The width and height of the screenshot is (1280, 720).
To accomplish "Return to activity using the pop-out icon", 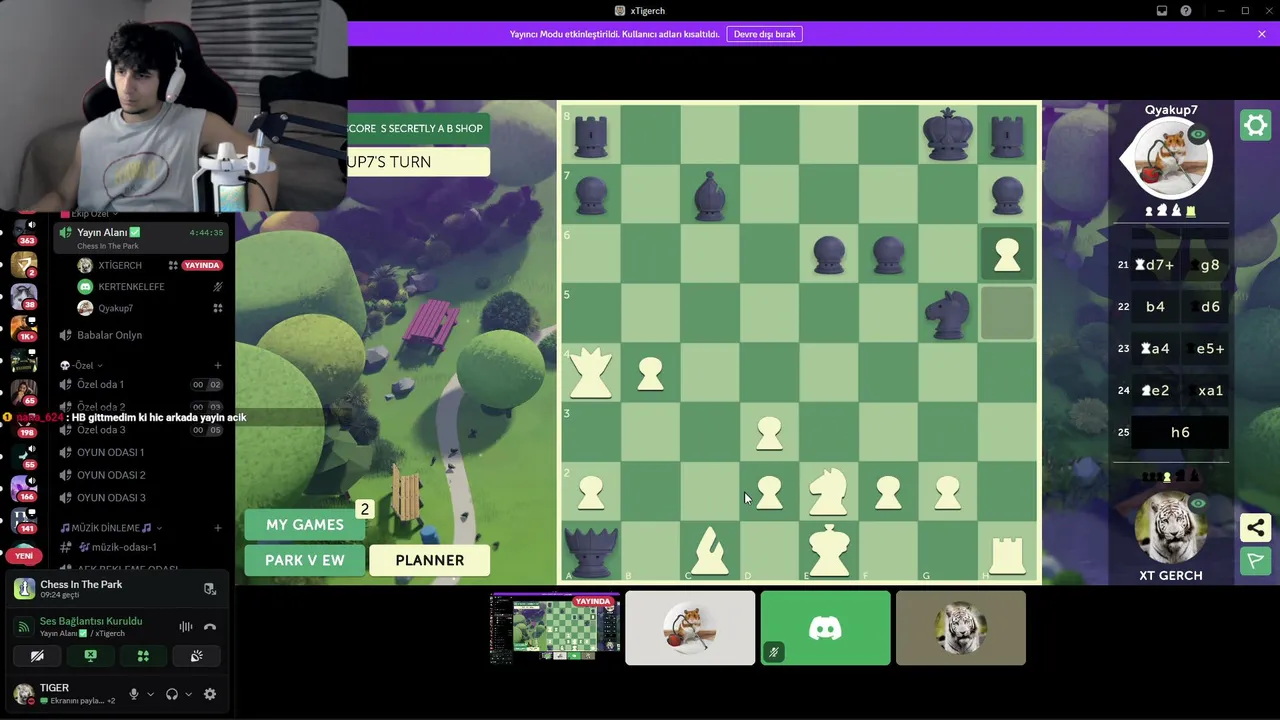I will click(210, 589).
